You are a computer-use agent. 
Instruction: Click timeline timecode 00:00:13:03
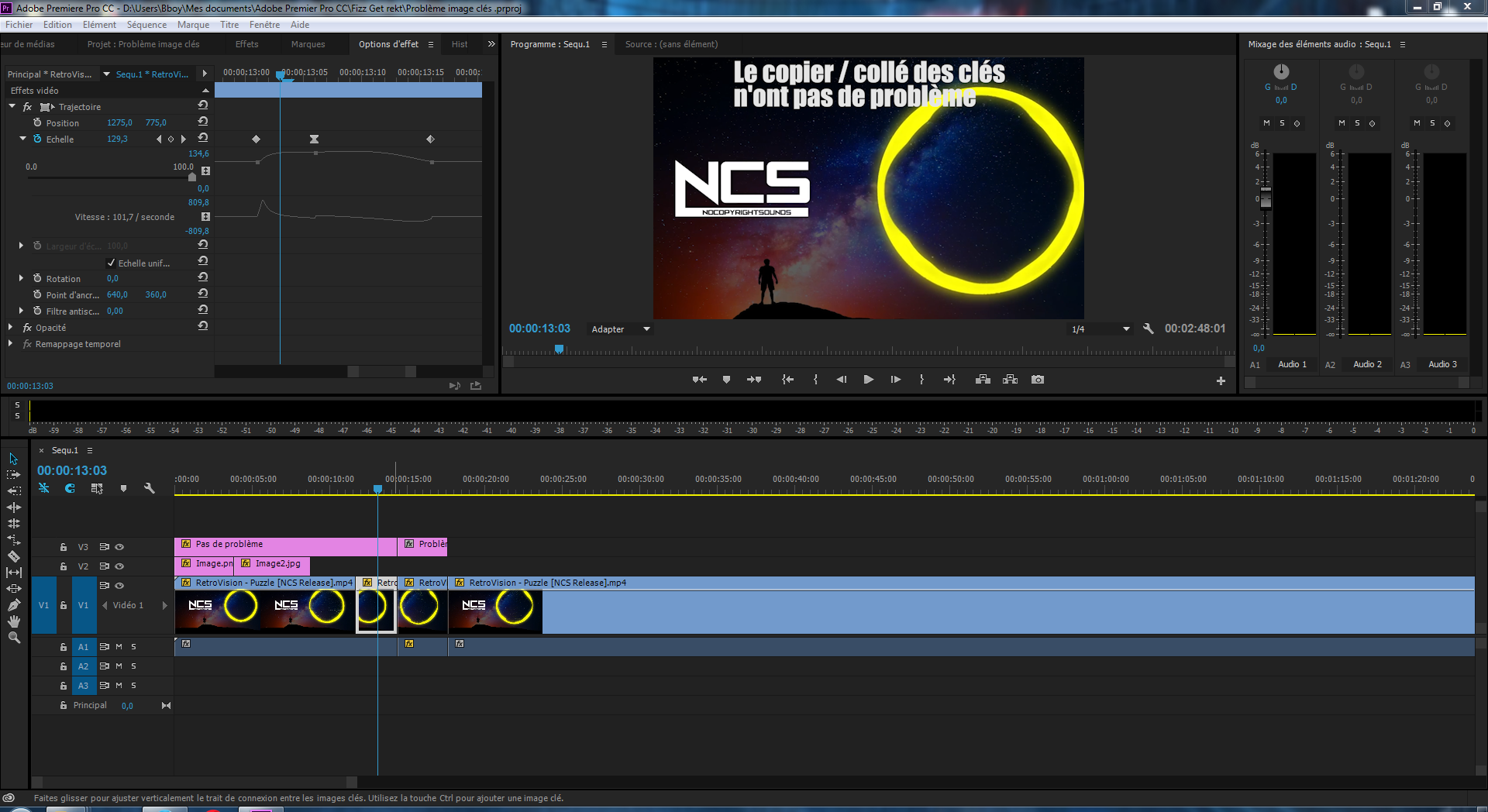72,470
